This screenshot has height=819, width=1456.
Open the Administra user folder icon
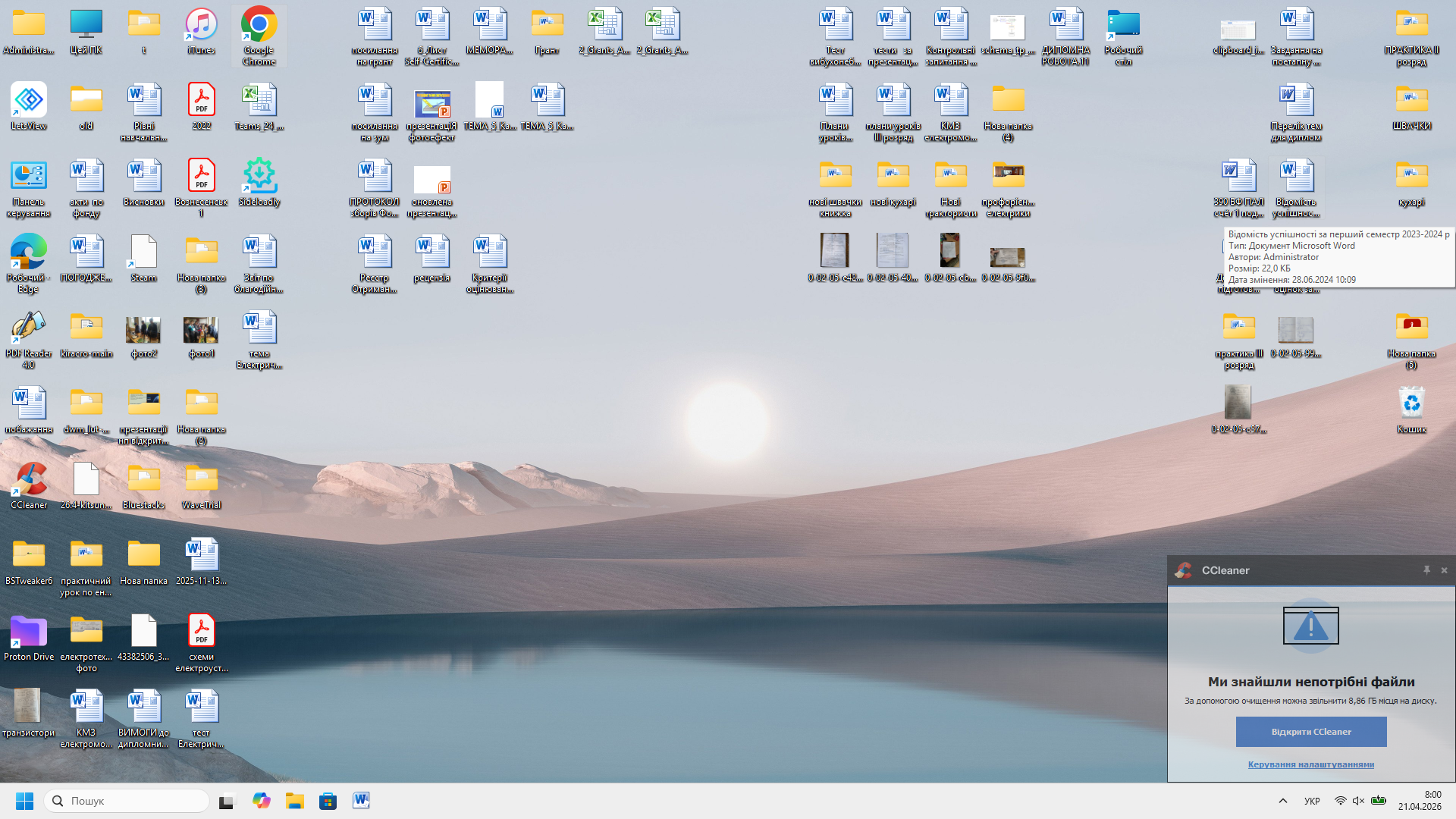(x=29, y=30)
